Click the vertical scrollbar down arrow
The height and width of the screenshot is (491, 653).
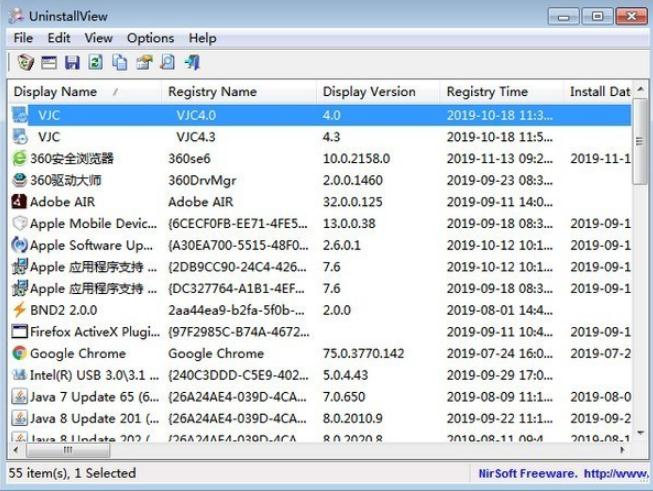(x=640, y=432)
